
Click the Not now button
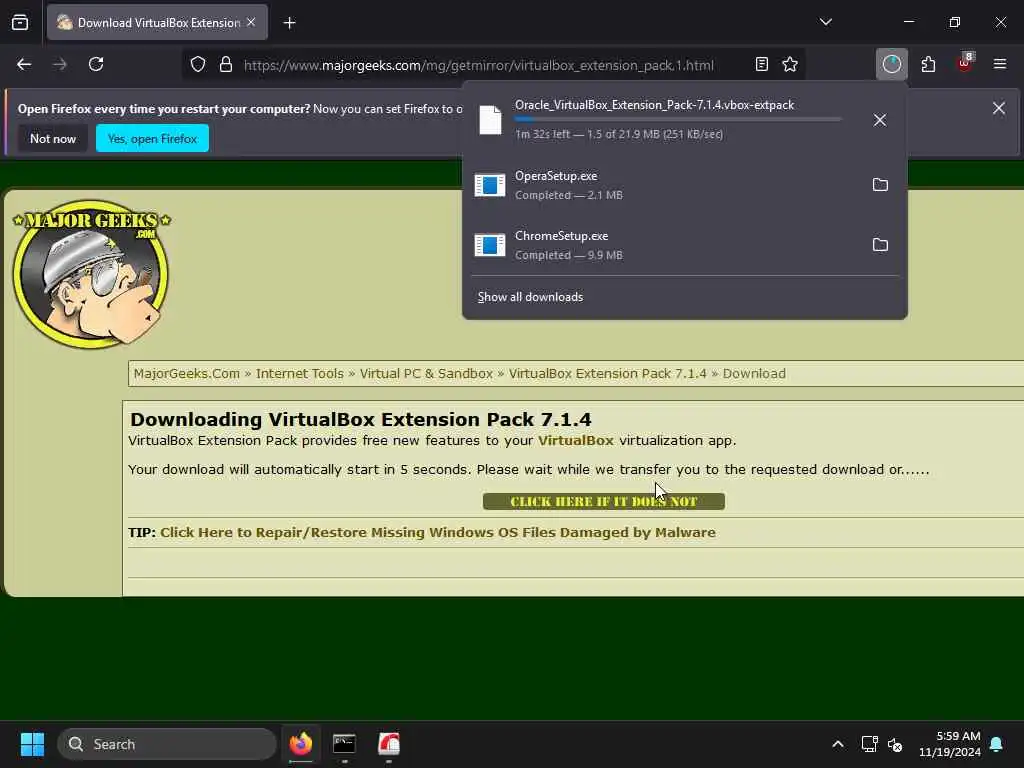pyautogui.click(x=53, y=138)
